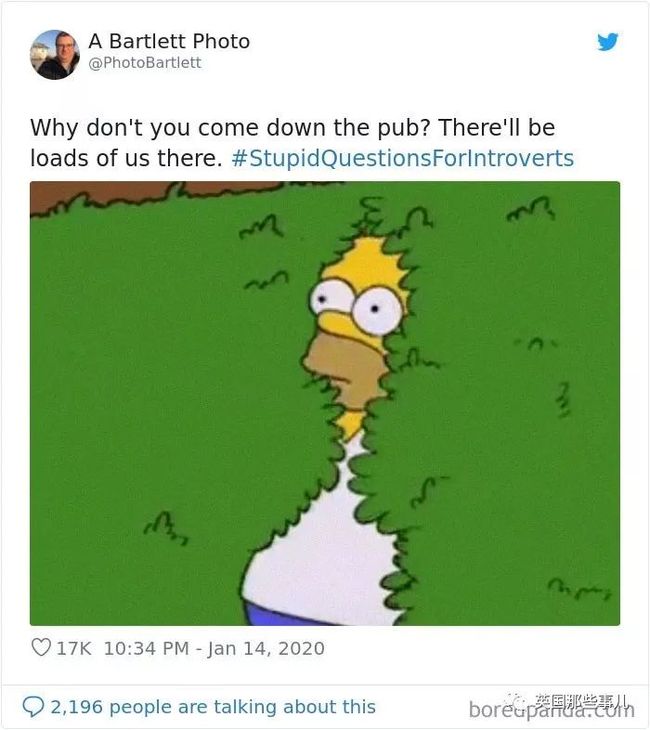Viewport: 650px width, 730px height.
Task: Open the author's round profile avatar
Action: pos(55,54)
